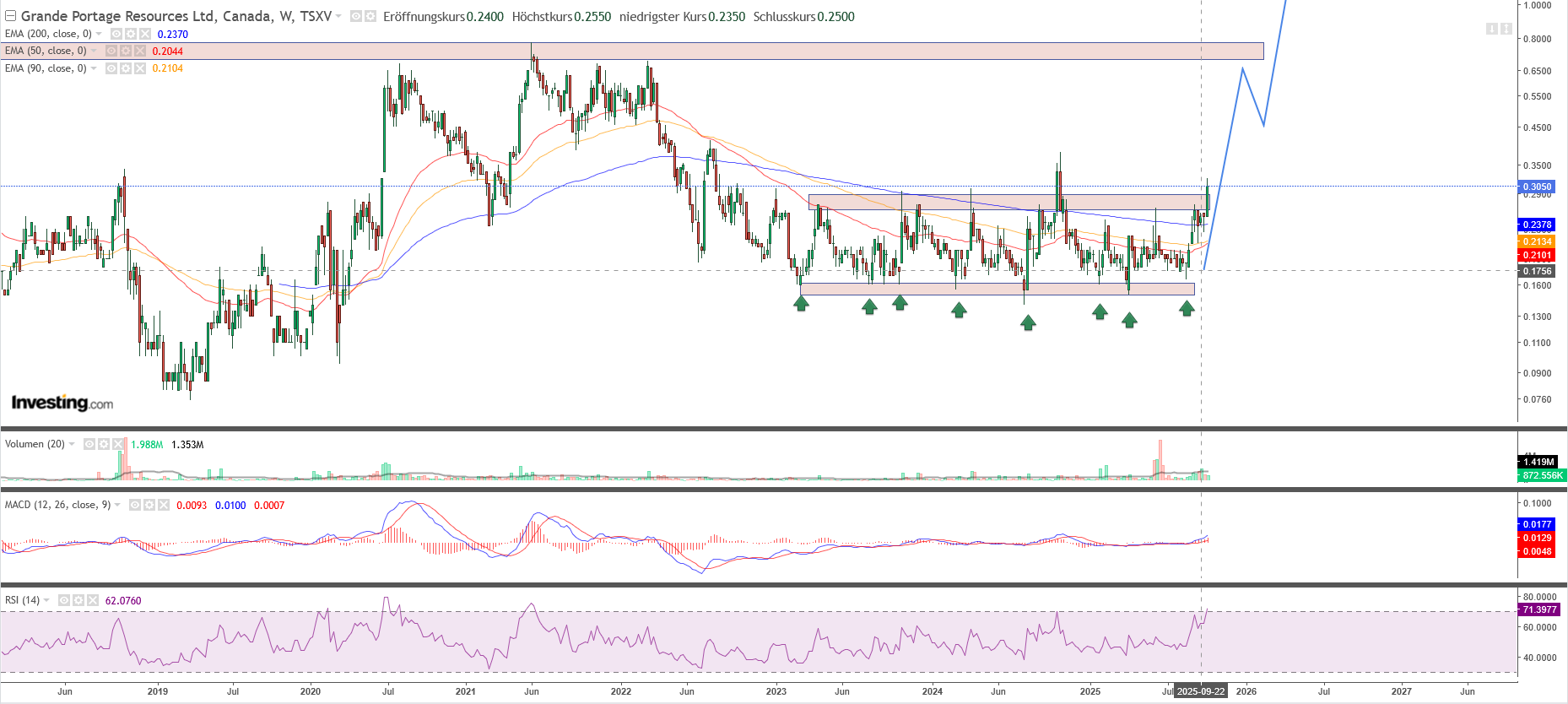Collapse the legend using the minus box
Viewport: 1568px width, 704px height.
coord(10,16)
